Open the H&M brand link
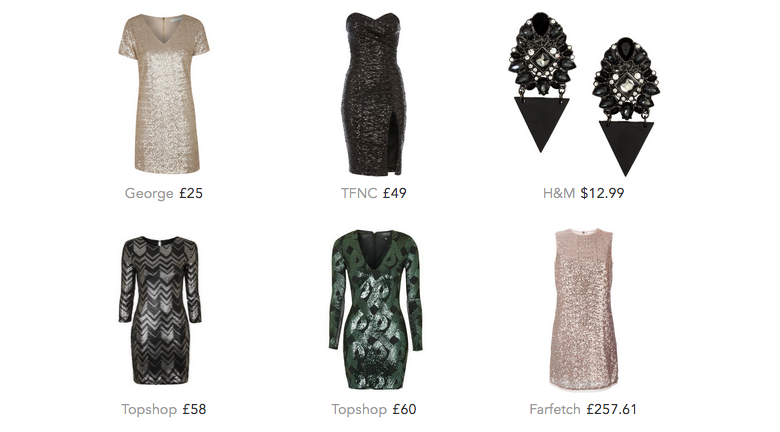The image size is (780, 432). [559, 193]
